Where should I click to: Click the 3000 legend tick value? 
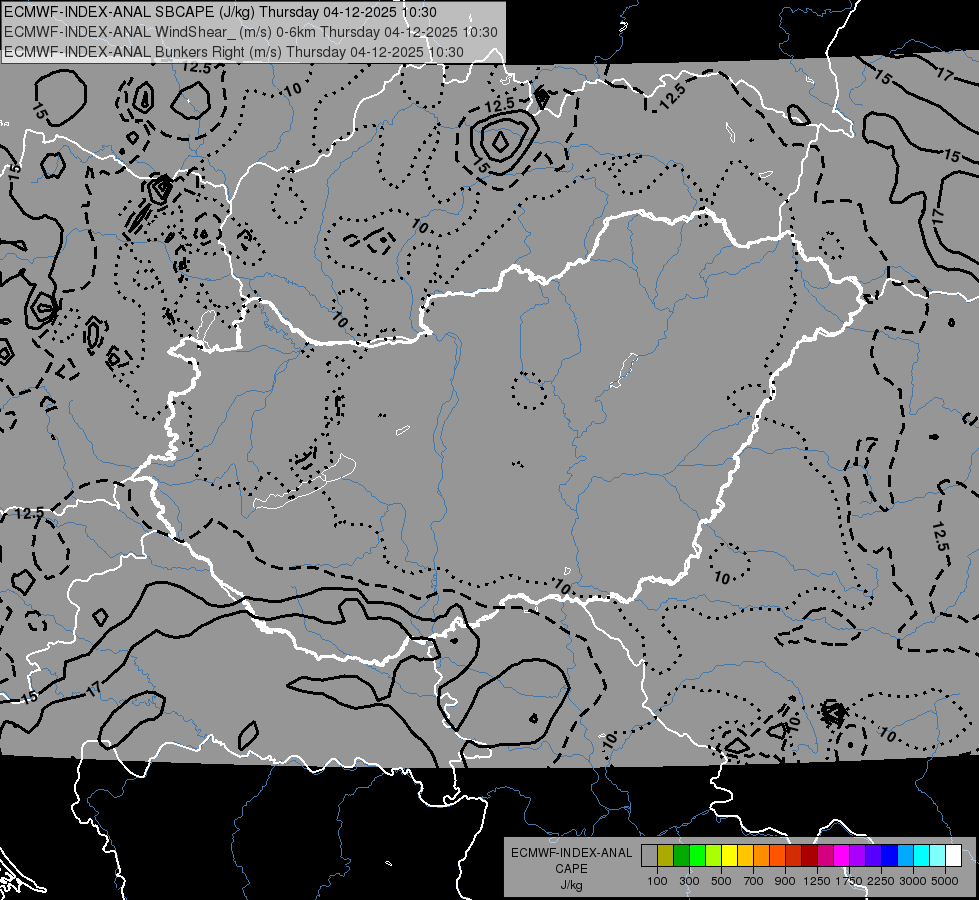point(913,881)
